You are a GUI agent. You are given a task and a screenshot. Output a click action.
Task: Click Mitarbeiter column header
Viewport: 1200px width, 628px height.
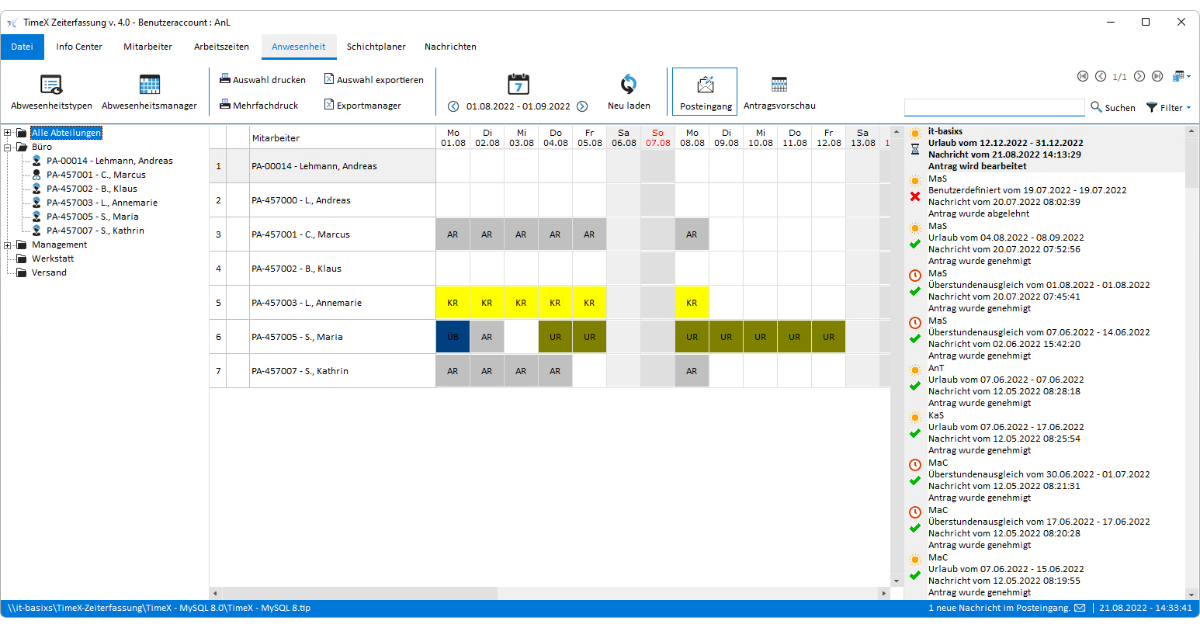[342, 137]
